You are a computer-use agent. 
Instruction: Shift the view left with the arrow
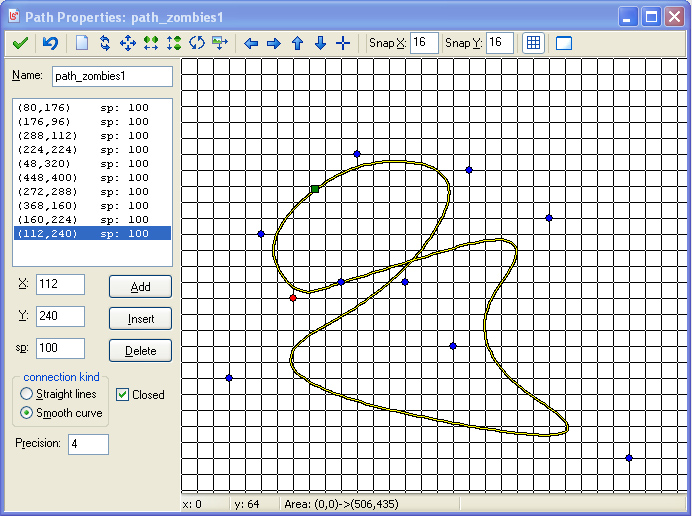[251, 43]
